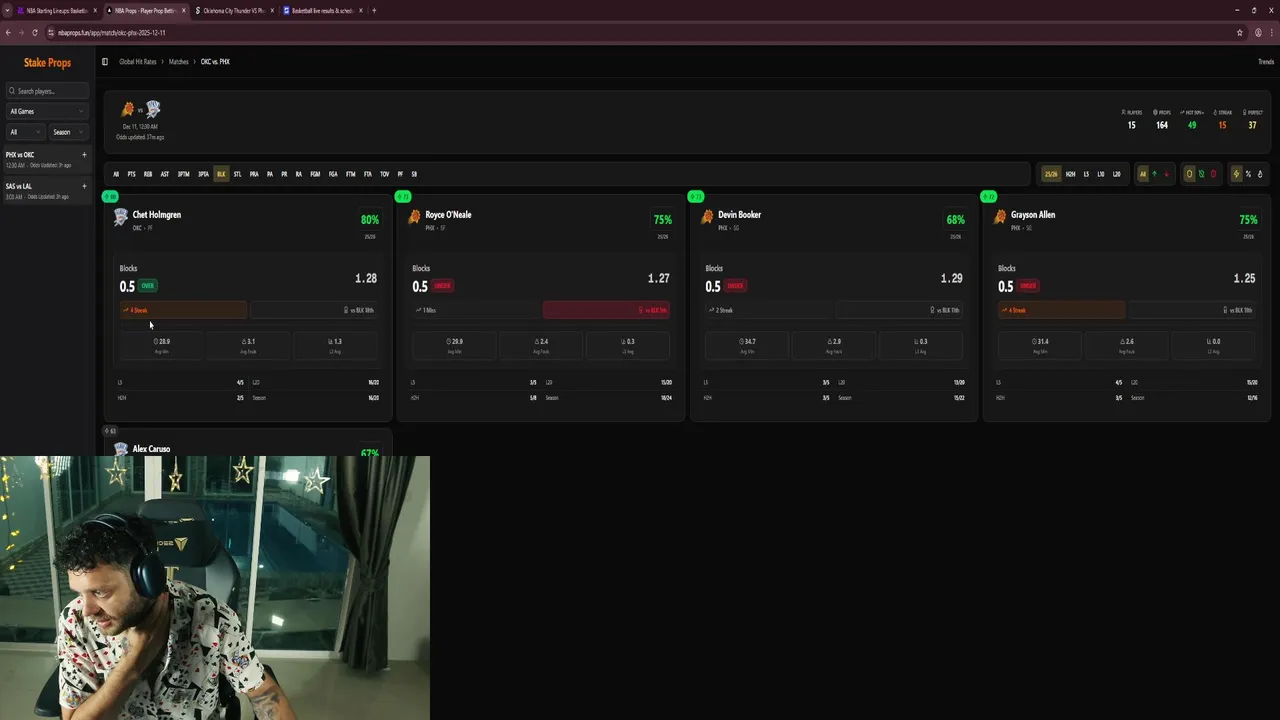Filter by green up-arrow overs
The width and height of the screenshot is (1280, 720).
pyautogui.click(x=1154, y=174)
